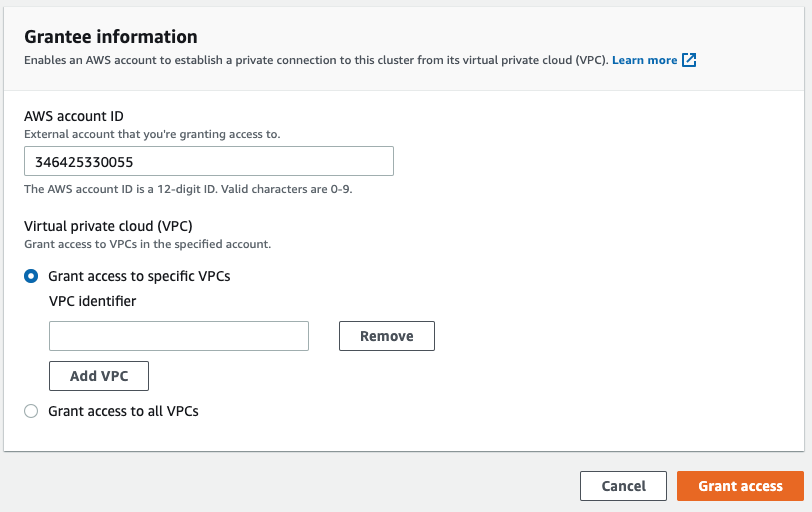Open the Learn more link

tap(644, 60)
